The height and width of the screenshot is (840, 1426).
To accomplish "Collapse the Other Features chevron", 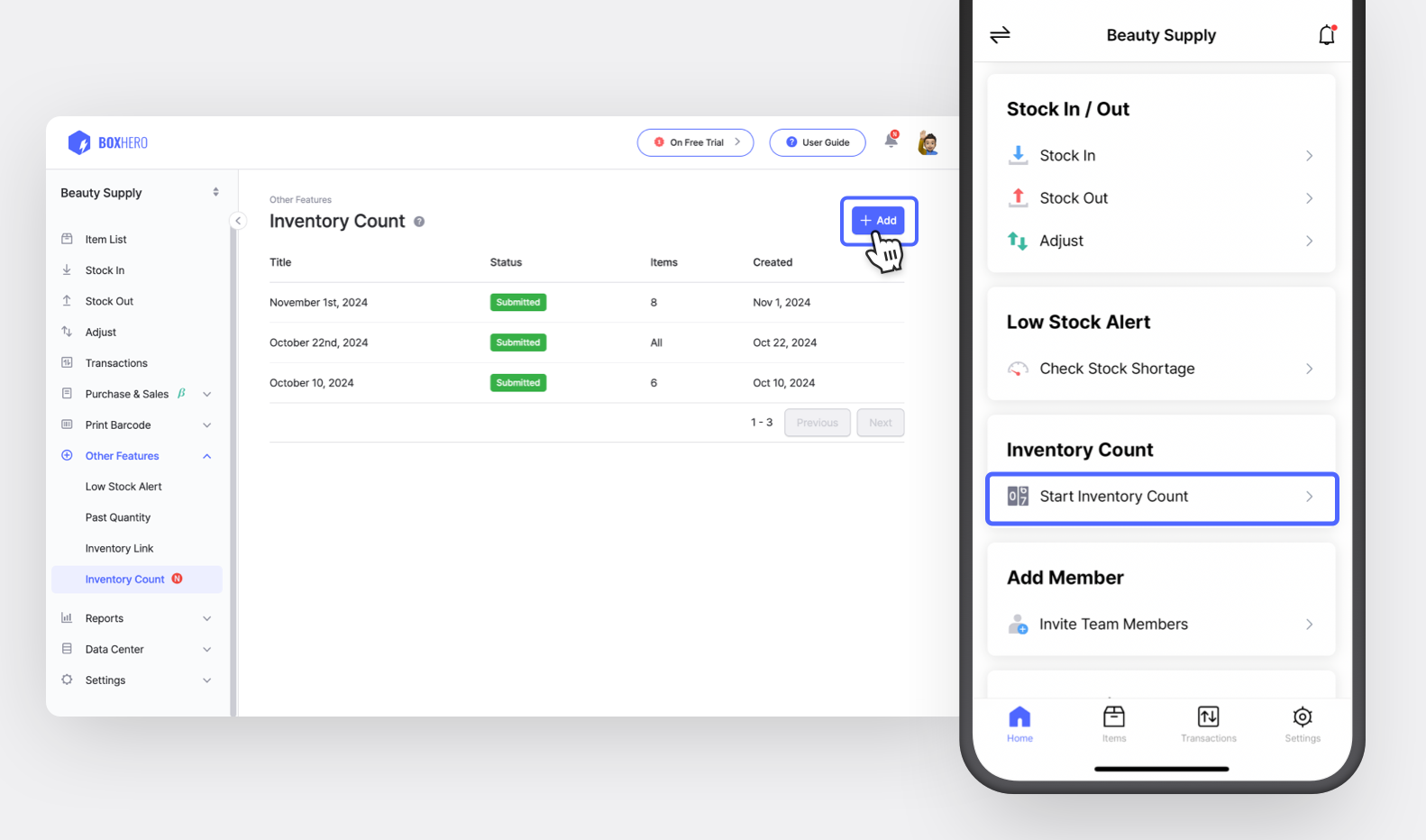I will 207,456.
